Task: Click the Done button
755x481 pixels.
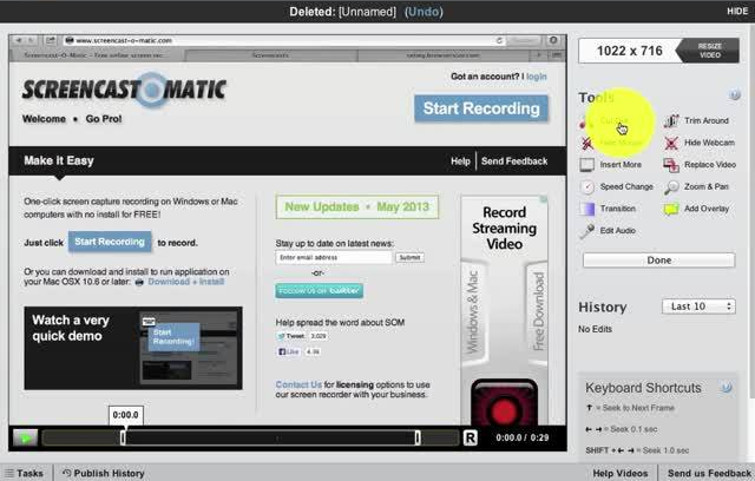Action: pyautogui.click(x=659, y=260)
